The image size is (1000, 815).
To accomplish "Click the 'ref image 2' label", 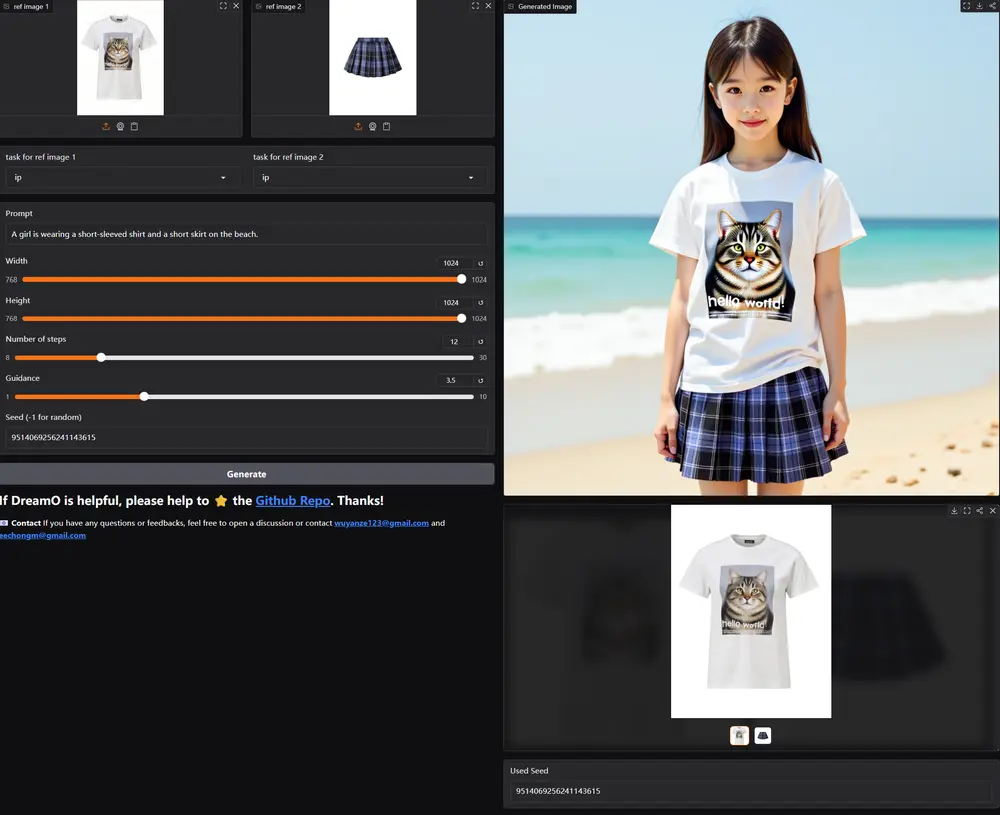I will coord(283,6).
